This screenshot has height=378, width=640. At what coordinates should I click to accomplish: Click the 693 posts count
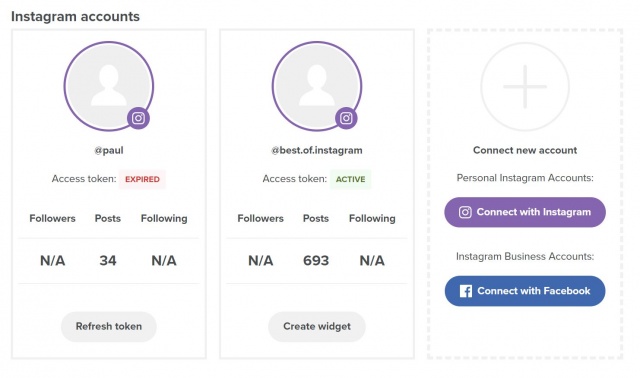[x=316, y=260]
